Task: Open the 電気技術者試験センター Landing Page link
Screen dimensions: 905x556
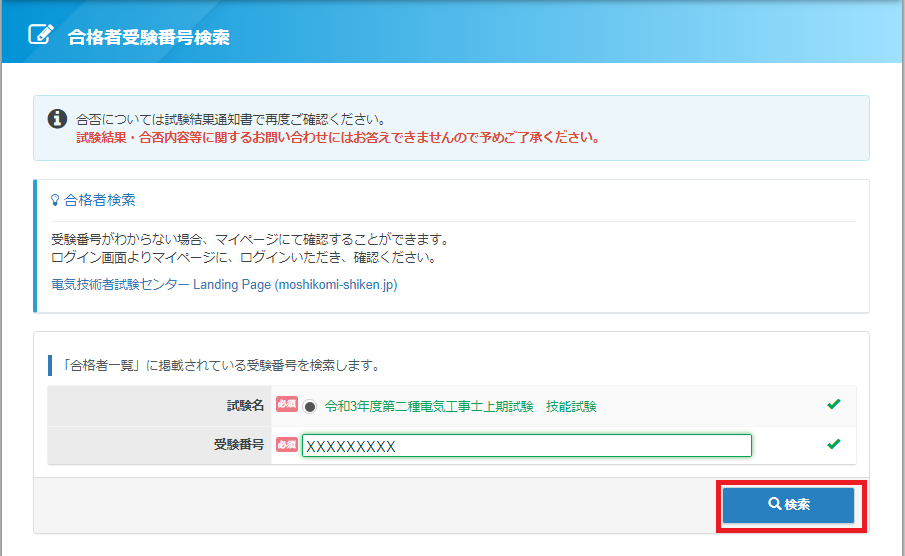Action: (x=224, y=284)
